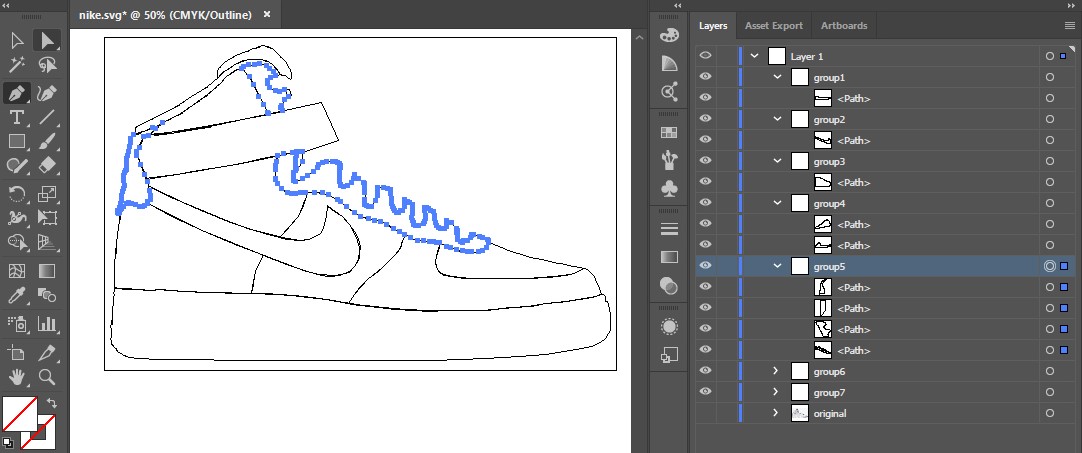Screen dimensions: 1082x453
Task: Select the Slice tool
Action: pyautogui.click(x=47, y=352)
